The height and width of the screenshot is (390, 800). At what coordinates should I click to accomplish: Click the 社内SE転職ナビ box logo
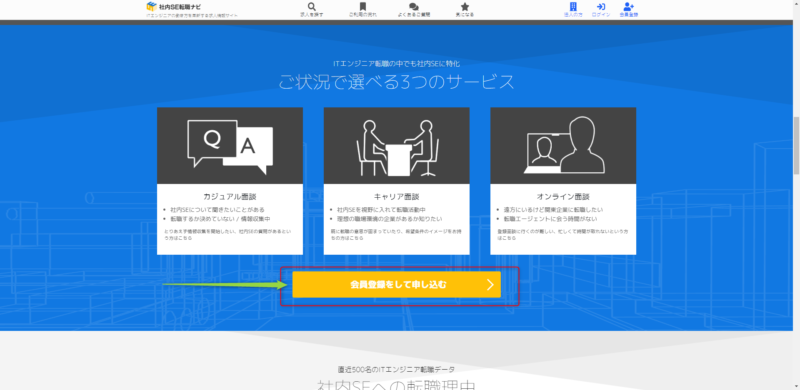tap(151, 6)
